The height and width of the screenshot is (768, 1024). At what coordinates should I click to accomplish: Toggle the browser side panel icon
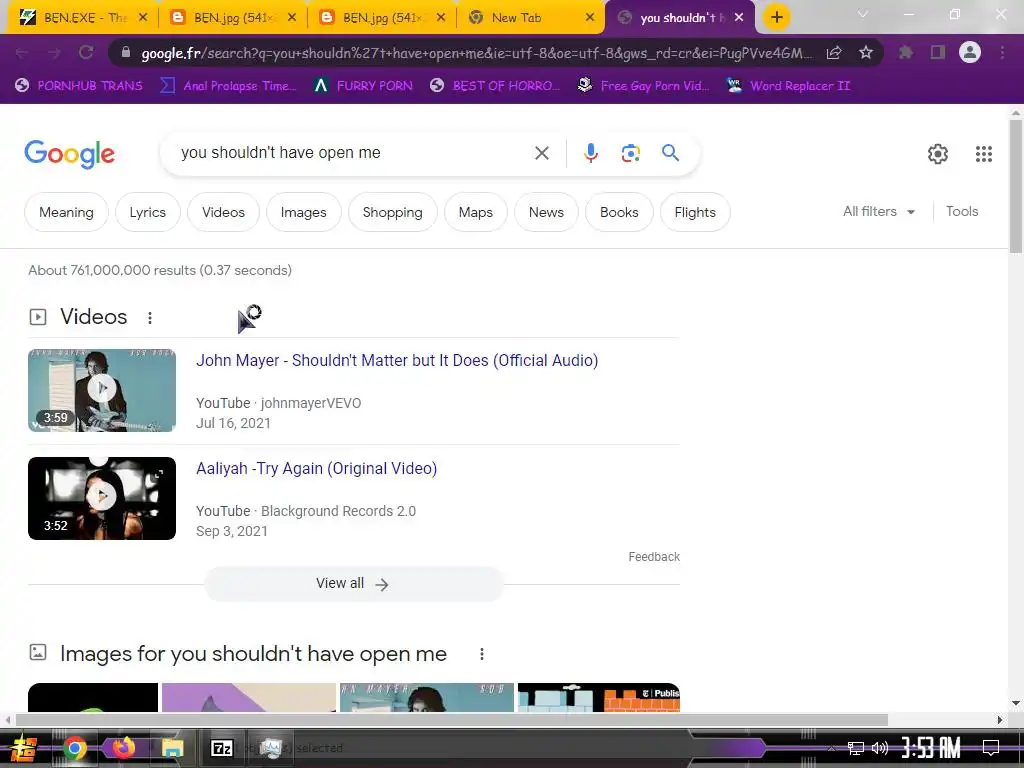coord(938,53)
